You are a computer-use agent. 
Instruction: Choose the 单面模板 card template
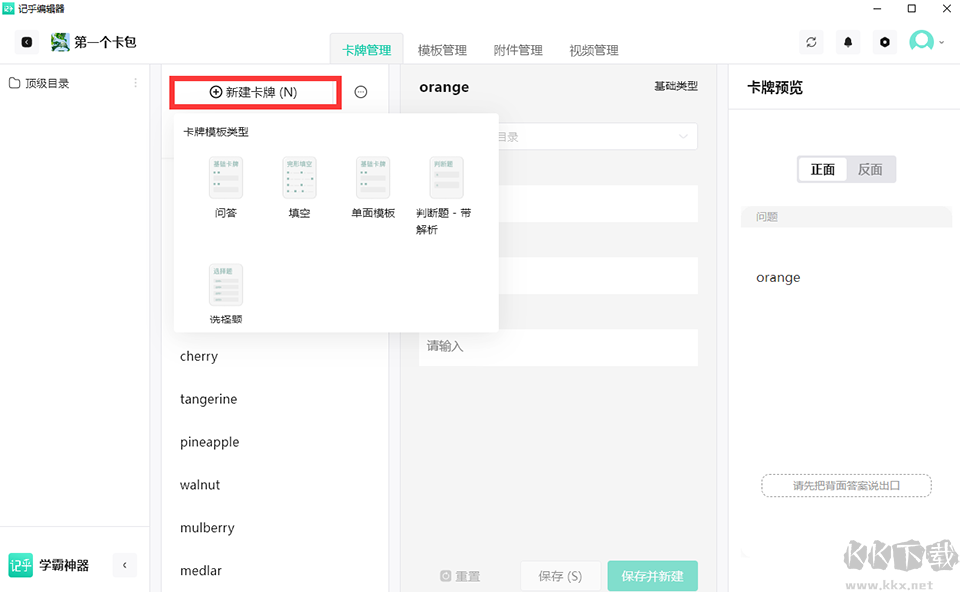373,187
